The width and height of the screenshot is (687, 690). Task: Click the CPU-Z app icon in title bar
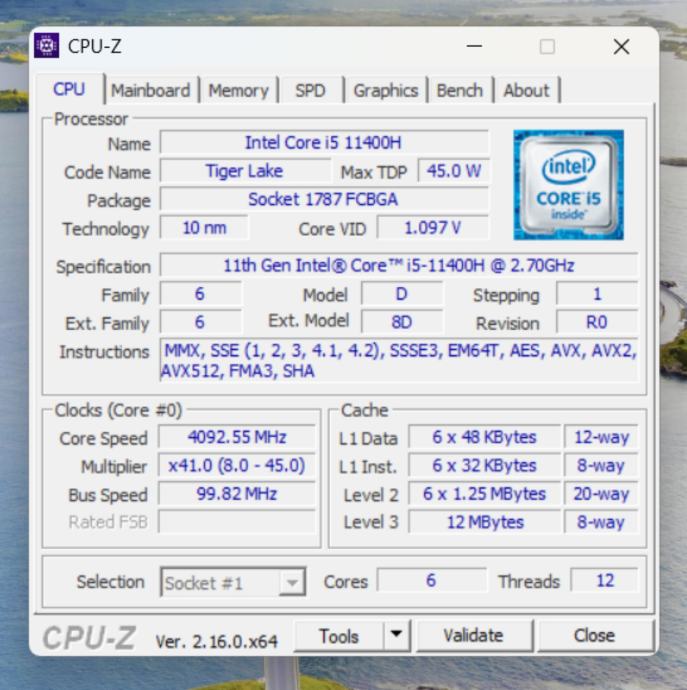point(47,45)
